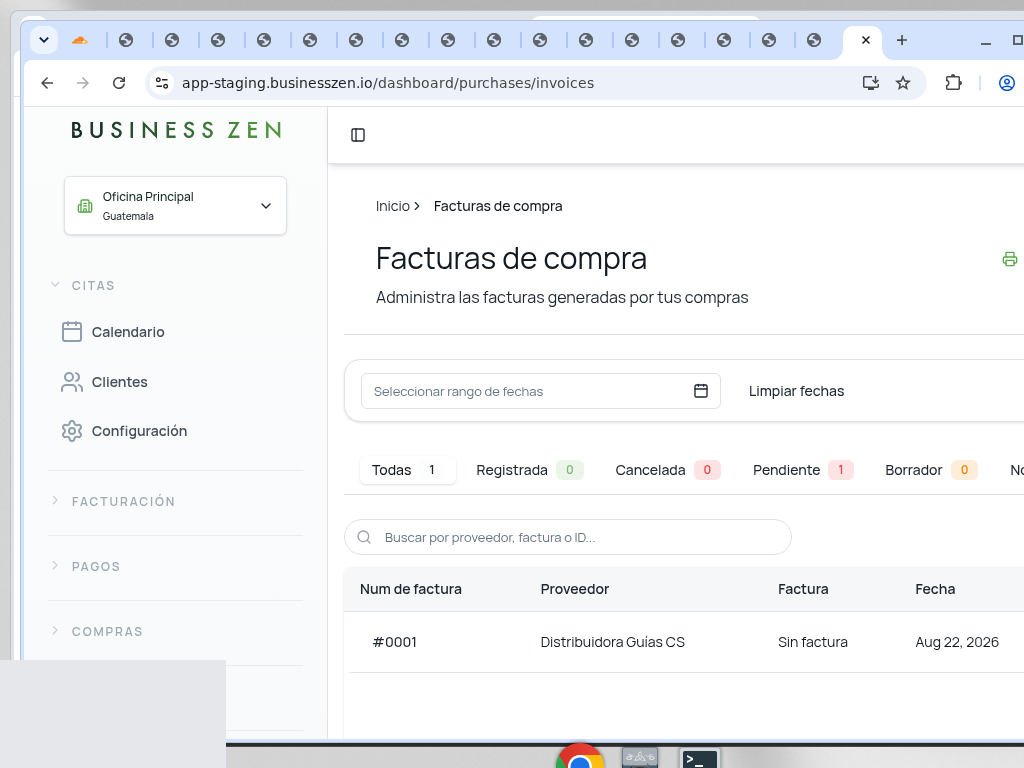Switch to the Cloudflare tab
The image size is (1024, 768).
pos(80,40)
